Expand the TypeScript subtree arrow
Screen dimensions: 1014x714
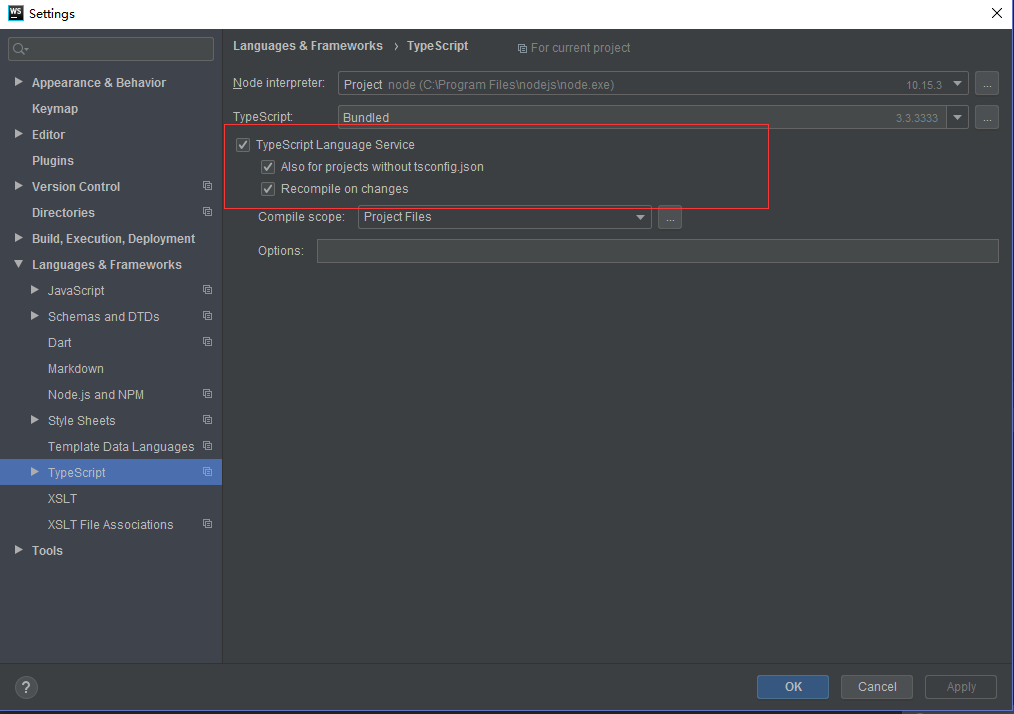click(x=35, y=472)
